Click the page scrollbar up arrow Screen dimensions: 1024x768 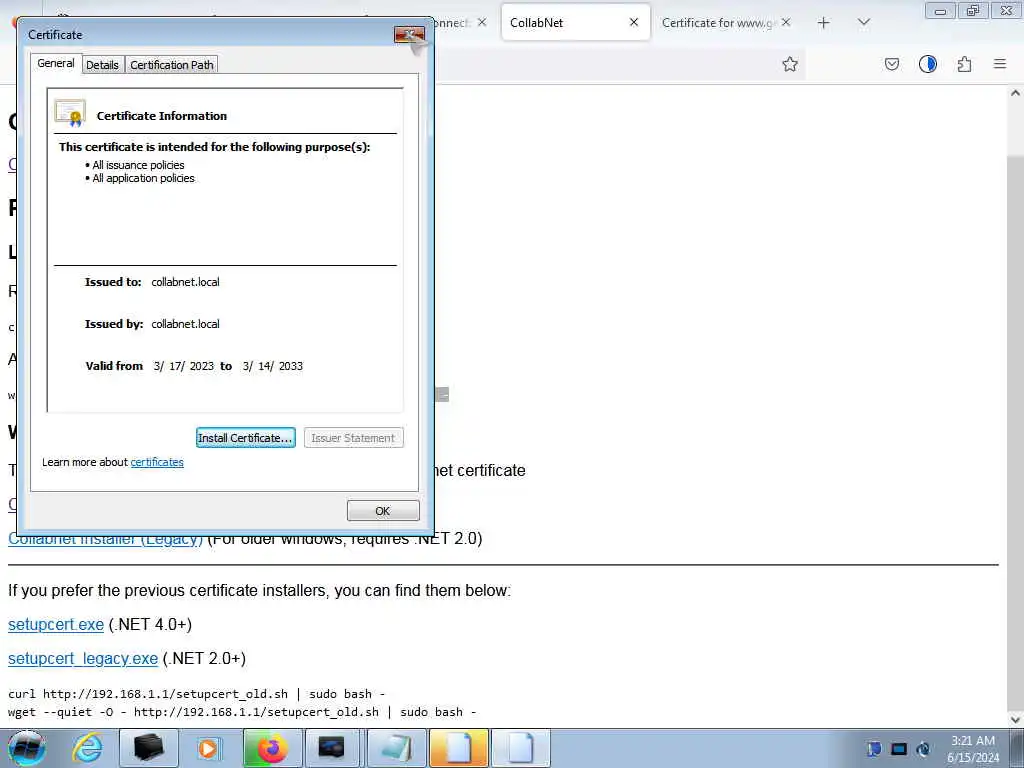(x=1016, y=93)
